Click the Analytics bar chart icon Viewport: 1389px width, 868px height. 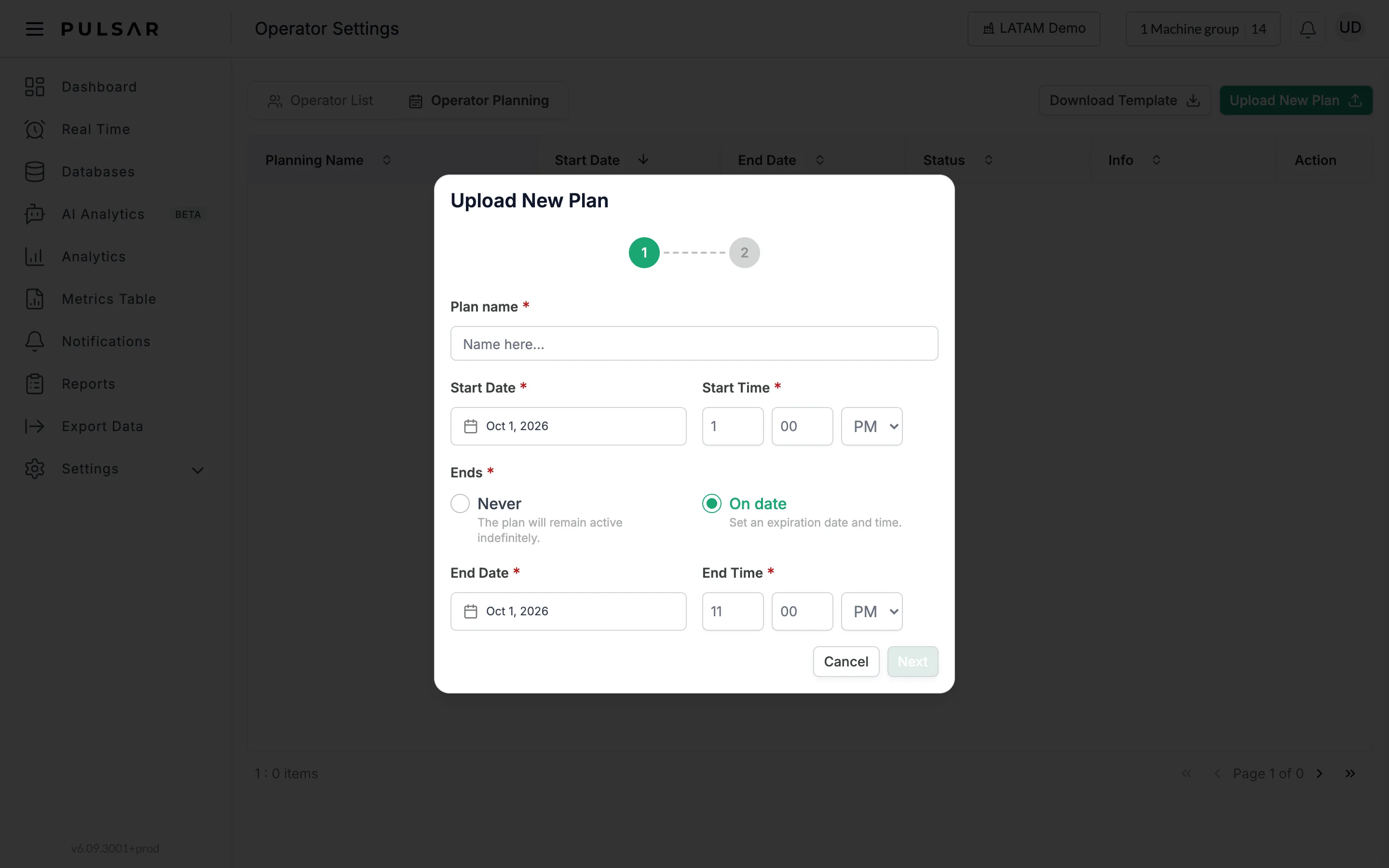pyautogui.click(x=34, y=257)
